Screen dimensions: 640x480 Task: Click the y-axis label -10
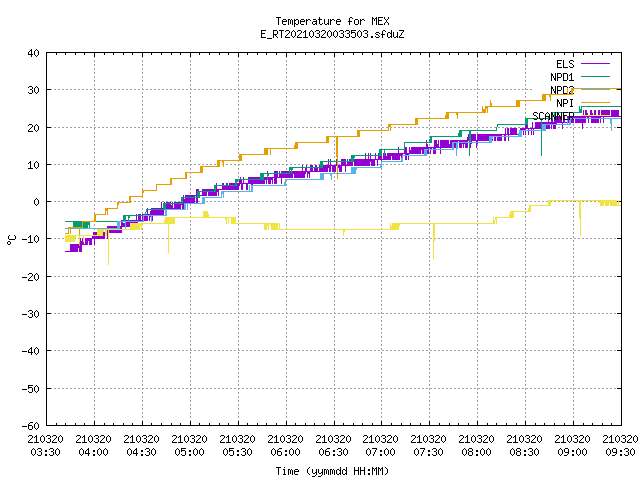click(31, 239)
